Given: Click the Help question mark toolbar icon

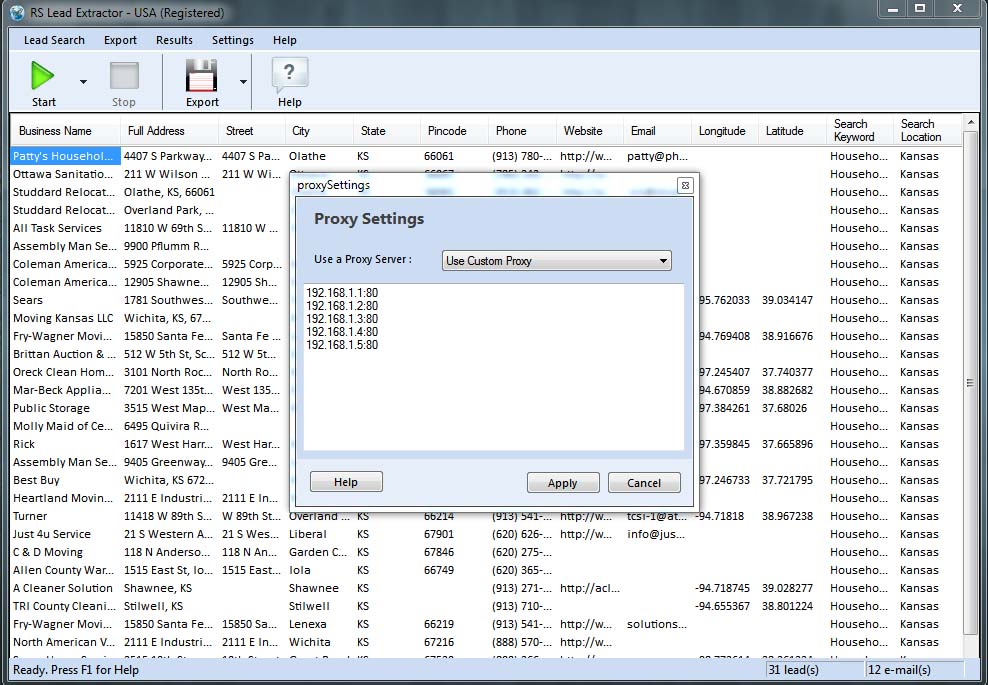Looking at the screenshot, I should pos(289,75).
